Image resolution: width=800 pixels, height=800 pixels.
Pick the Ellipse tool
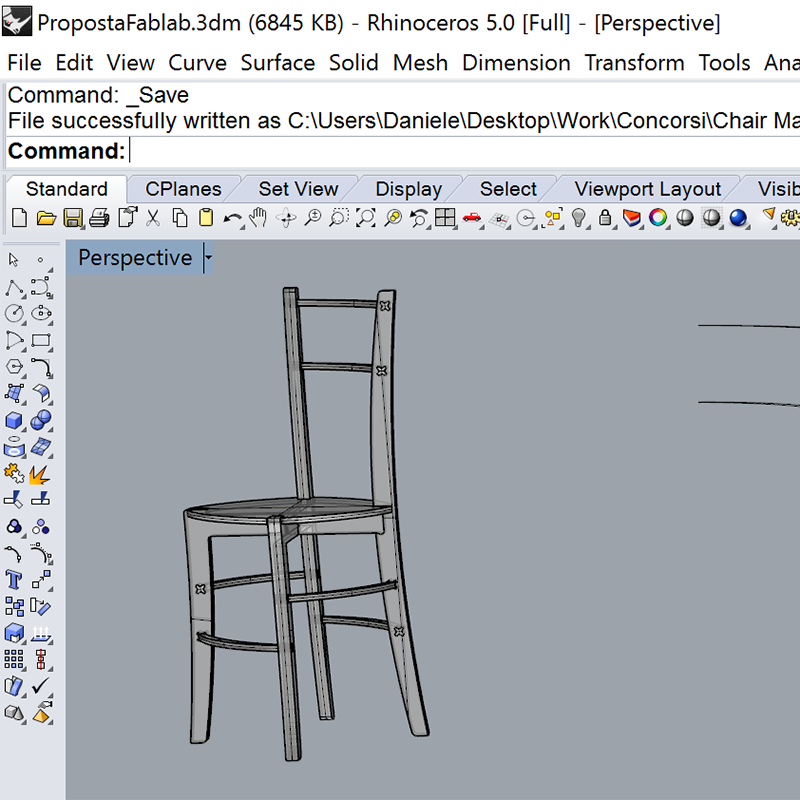pos(41,313)
